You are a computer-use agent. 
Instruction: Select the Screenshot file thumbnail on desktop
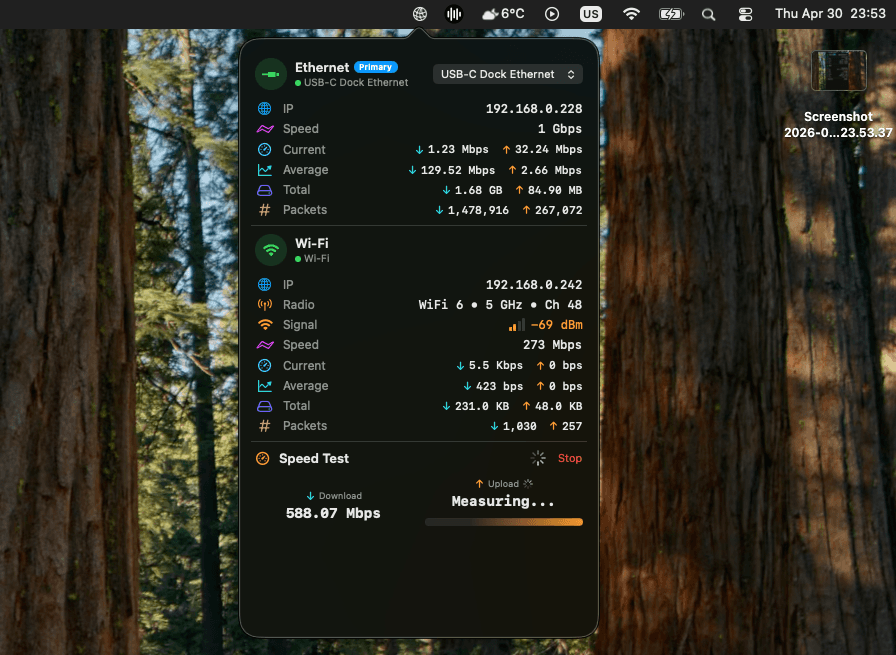(838, 70)
